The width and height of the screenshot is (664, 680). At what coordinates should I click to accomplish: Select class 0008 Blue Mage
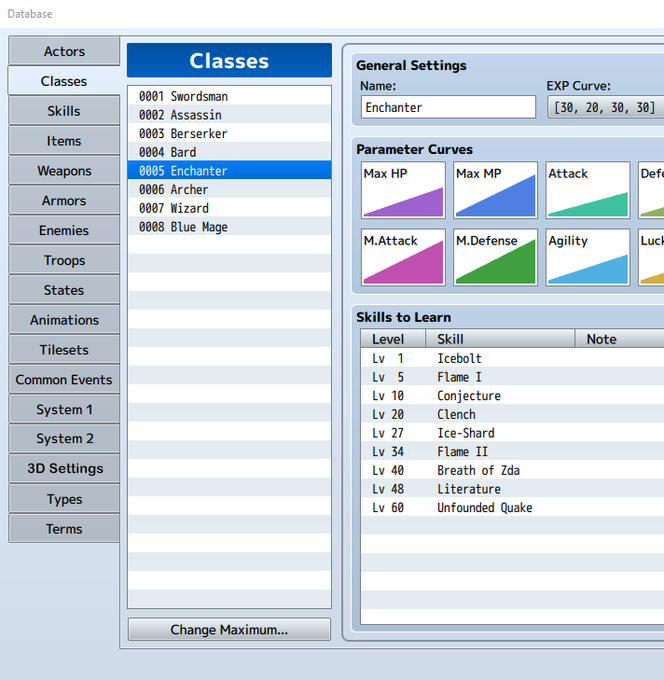click(x=229, y=226)
